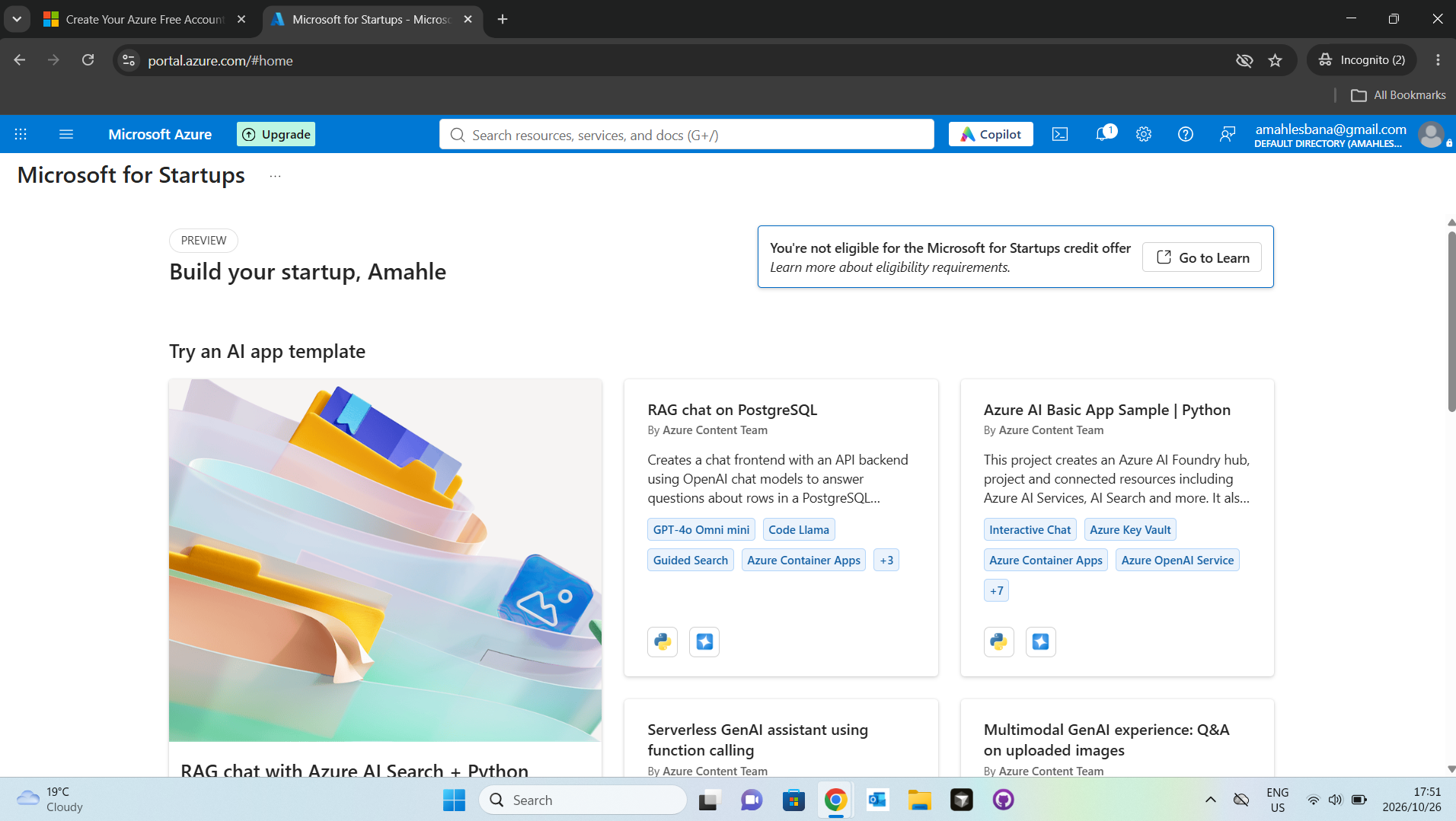Open the RAG chat with Azure AI Search thumbnail
1456x821 pixels.
(x=385, y=561)
